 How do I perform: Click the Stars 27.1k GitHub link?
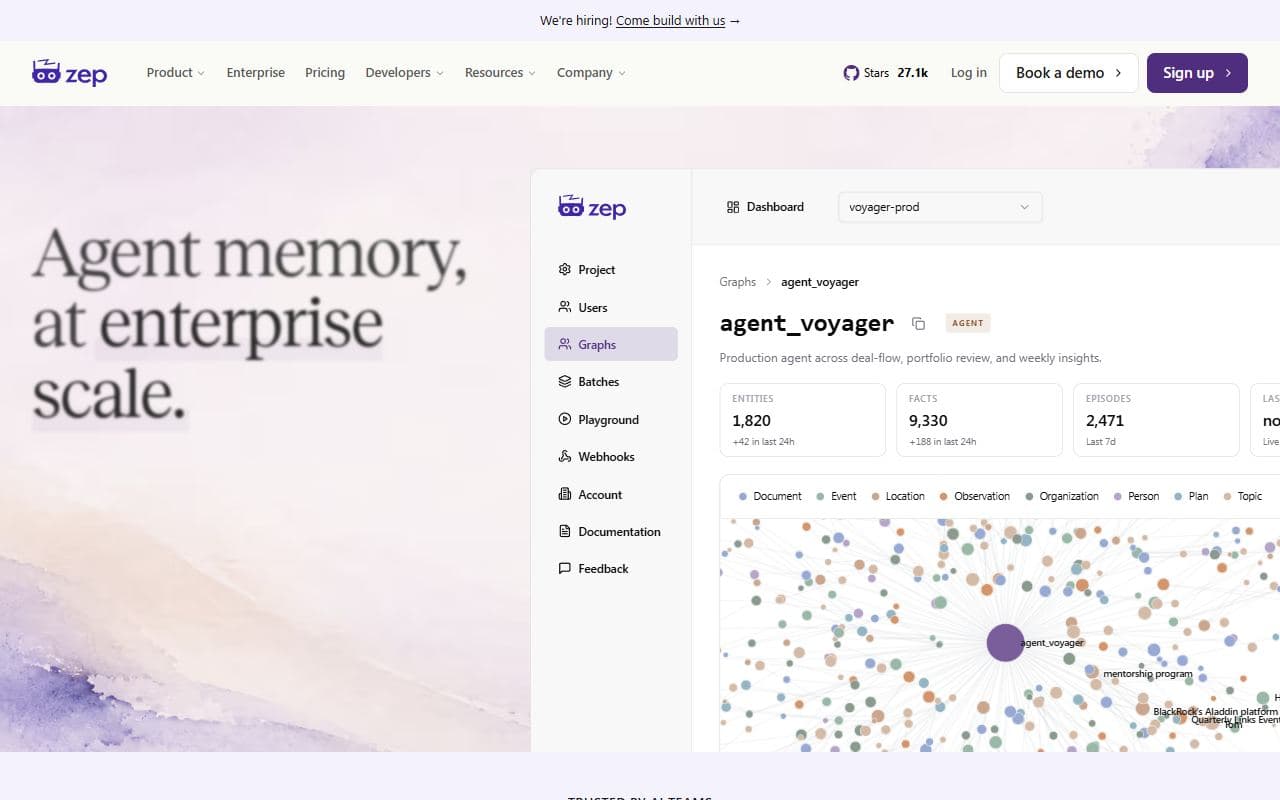tap(886, 73)
